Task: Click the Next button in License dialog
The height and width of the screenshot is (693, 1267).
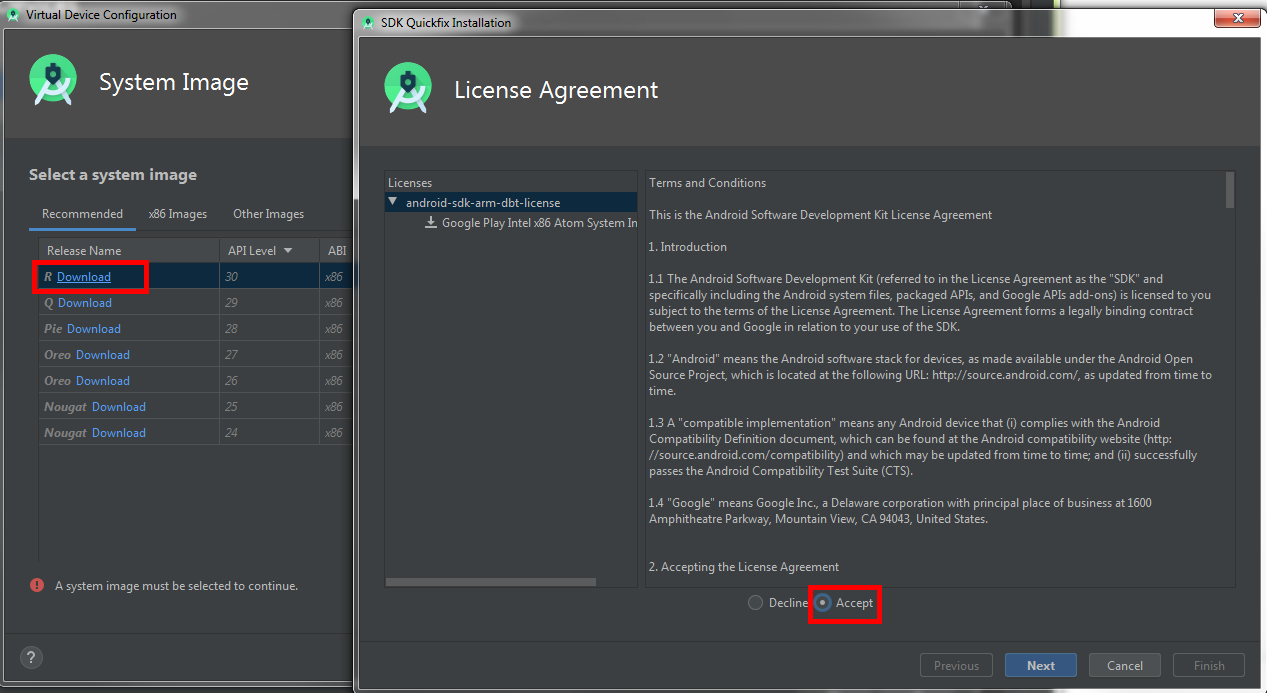Action: 1040,666
